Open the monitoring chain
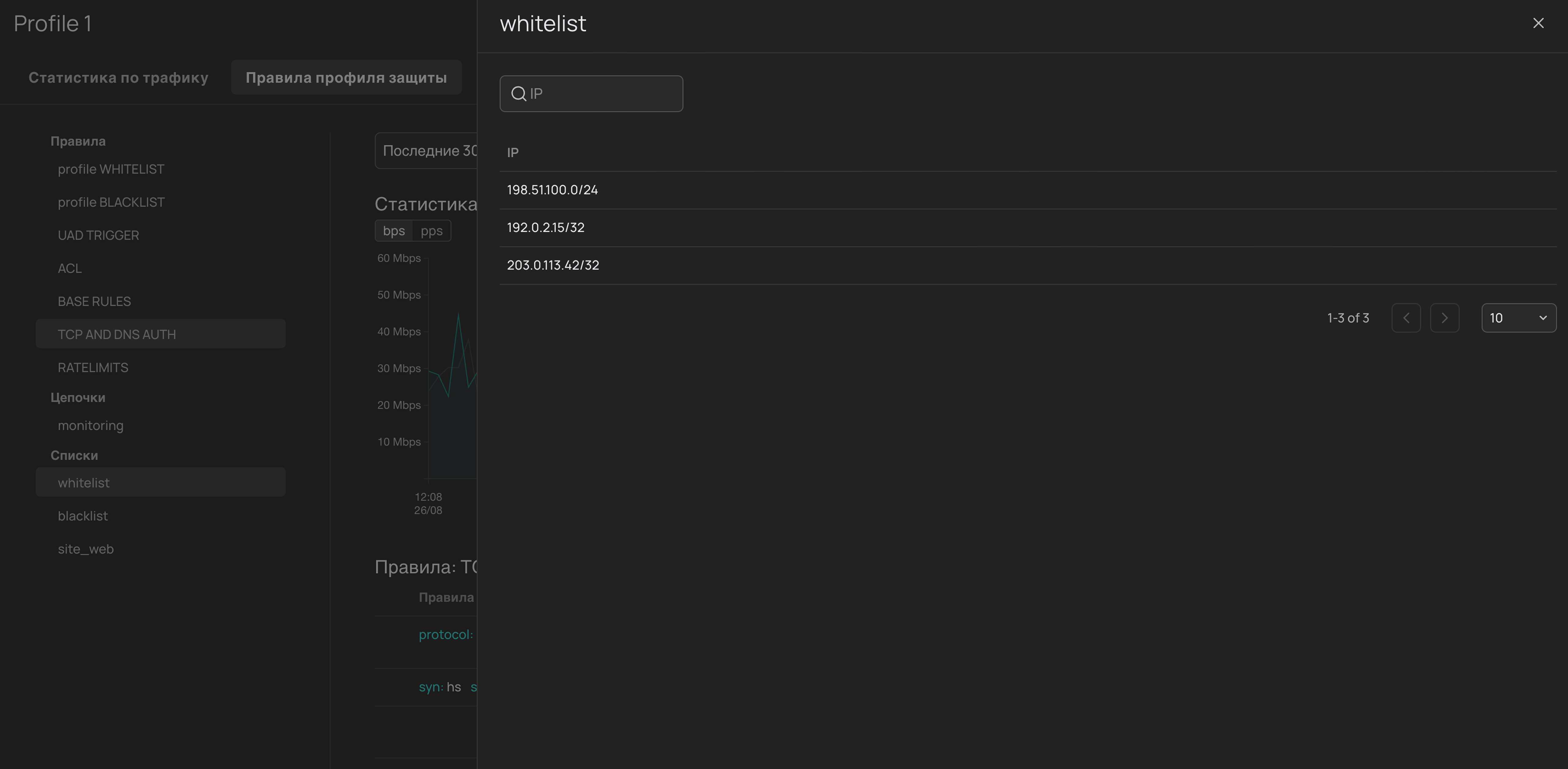The height and width of the screenshot is (769, 1568). pyautogui.click(x=160, y=426)
